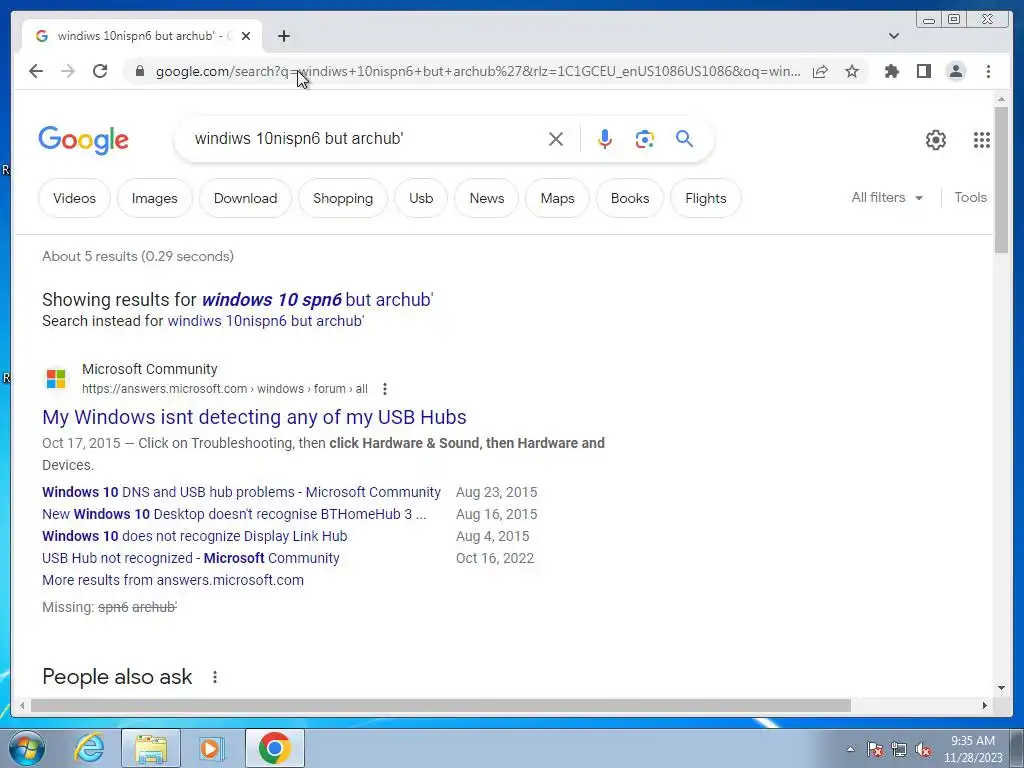Select Chrome in the taskbar
The image size is (1024, 768).
tap(274, 748)
